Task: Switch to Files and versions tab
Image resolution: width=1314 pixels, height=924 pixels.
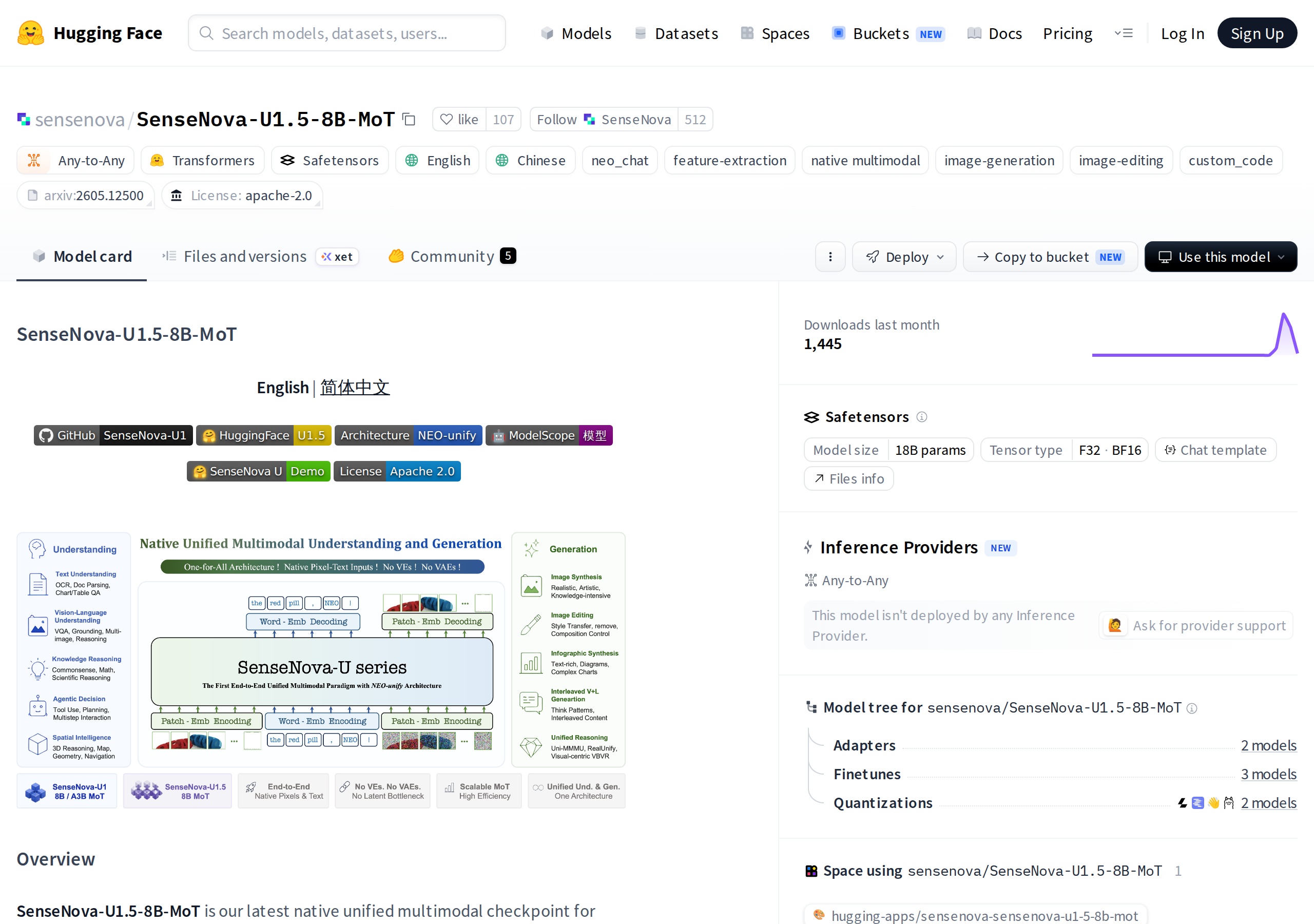Action: click(x=260, y=257)
